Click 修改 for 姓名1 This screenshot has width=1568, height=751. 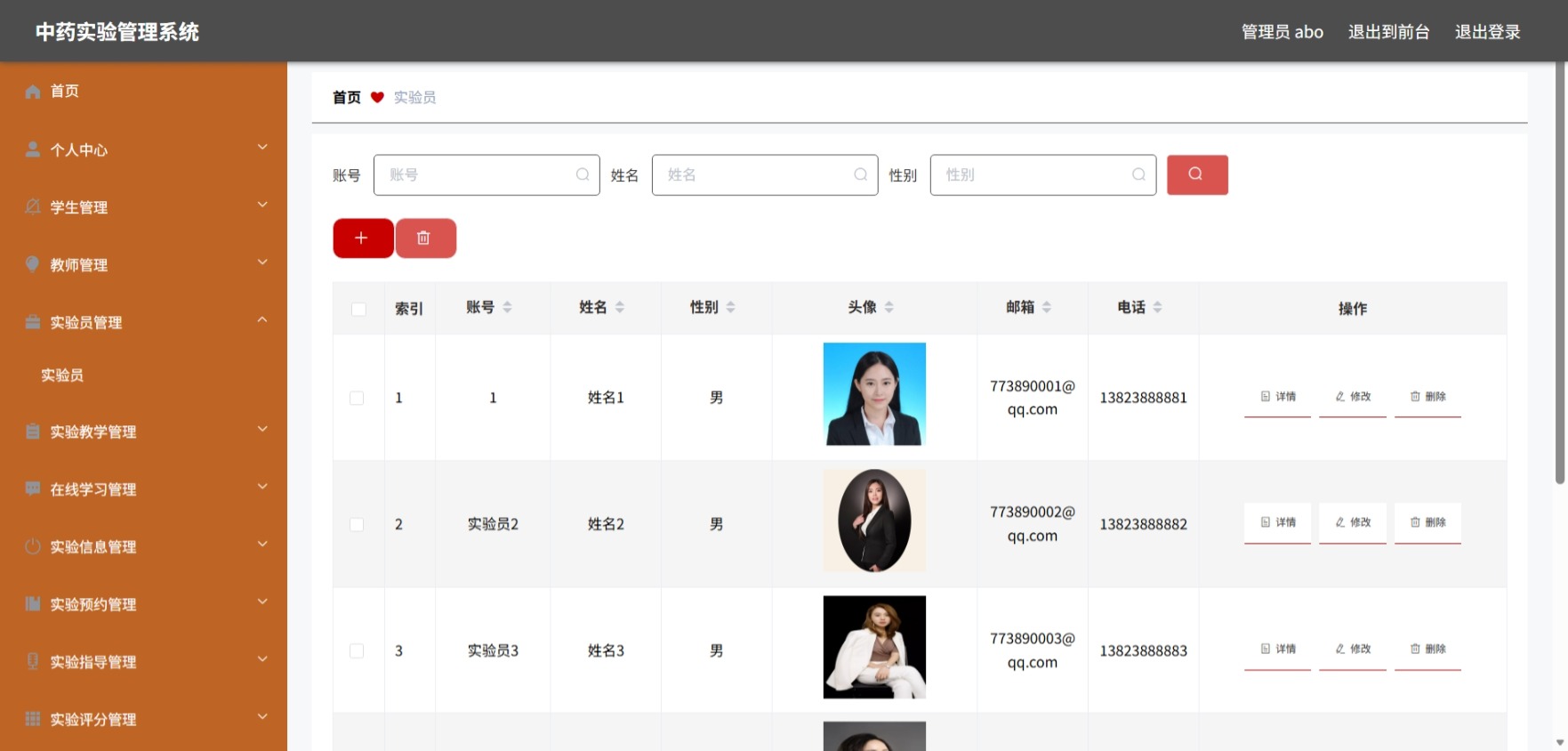coord(1353,397)
